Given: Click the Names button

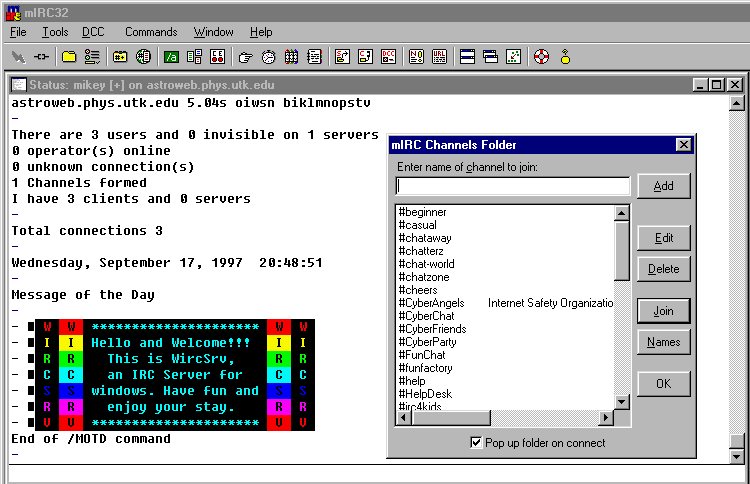Looking at the screenshot, I should (663, 342).
